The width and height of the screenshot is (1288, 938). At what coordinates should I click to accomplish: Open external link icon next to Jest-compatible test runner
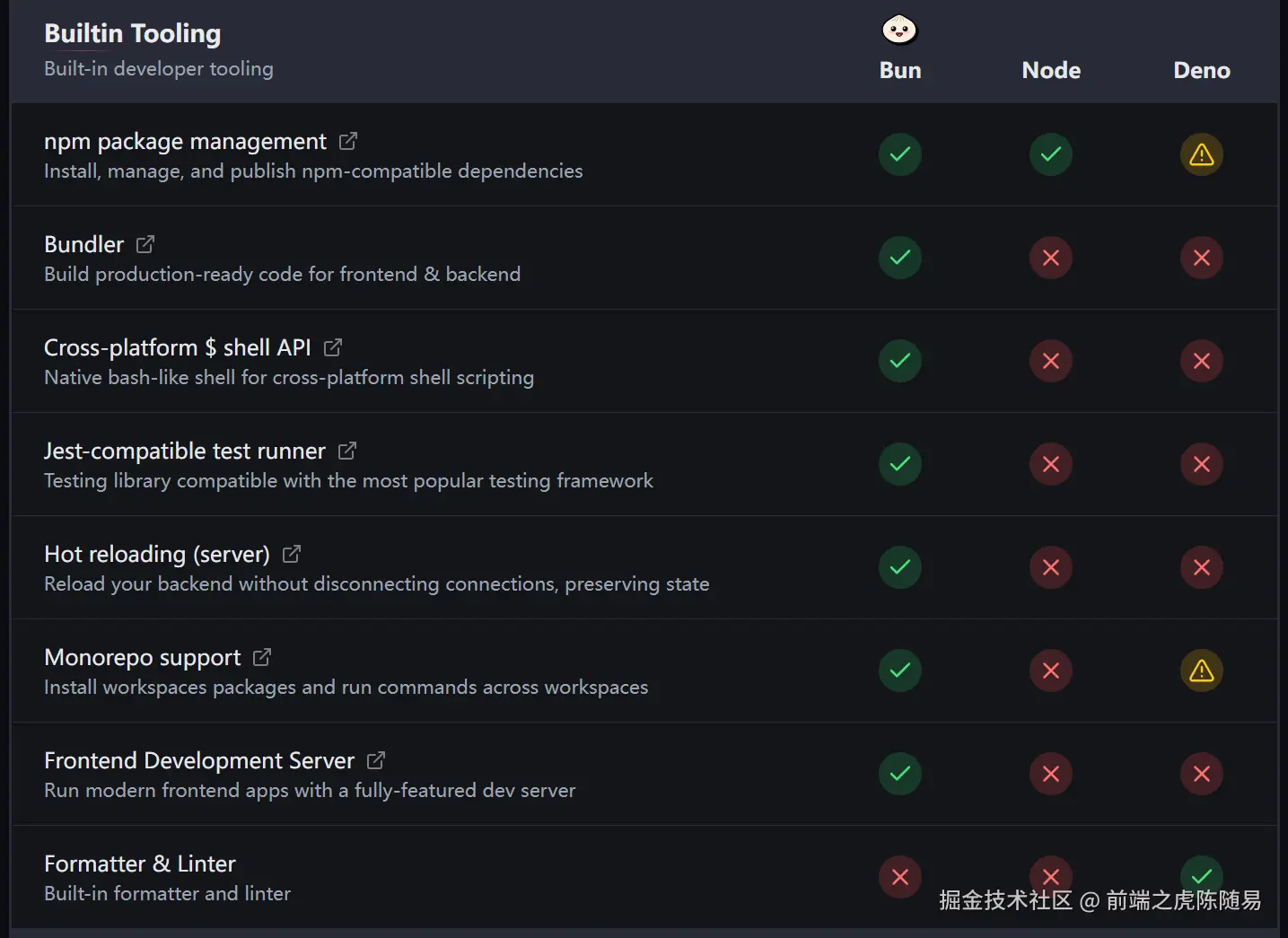coord(347,451)
